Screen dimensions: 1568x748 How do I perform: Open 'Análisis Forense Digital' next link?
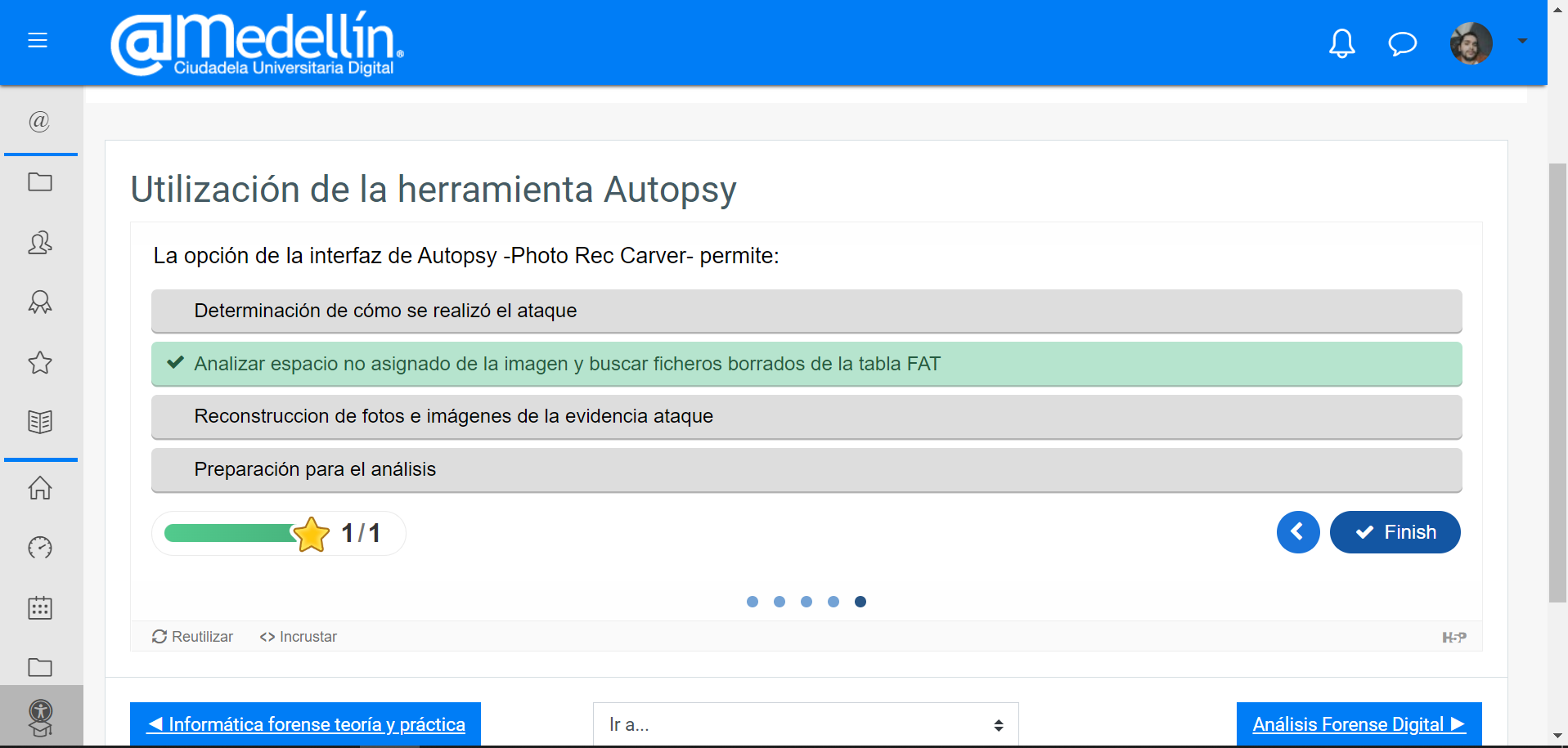coord(1359,724)
